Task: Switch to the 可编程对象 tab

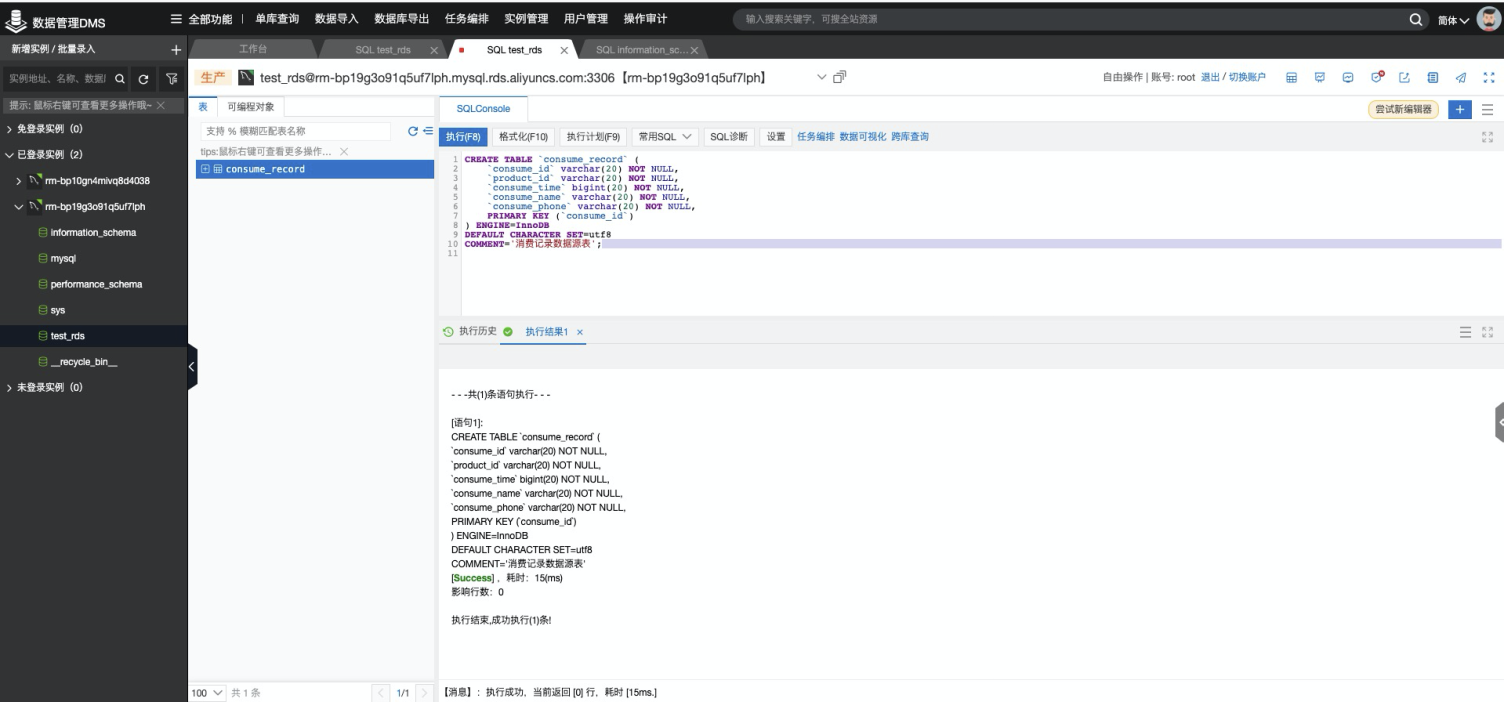Action: pyautogui.click(x=250, y=106)
